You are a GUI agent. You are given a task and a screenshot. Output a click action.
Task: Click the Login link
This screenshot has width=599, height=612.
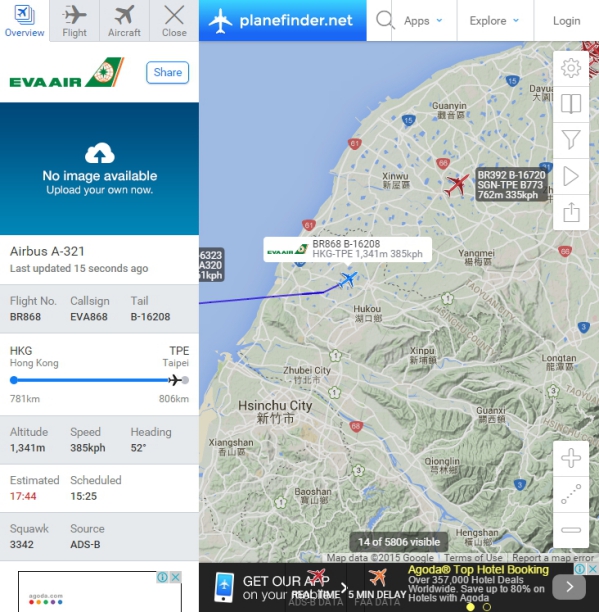(x=566, y=21)
